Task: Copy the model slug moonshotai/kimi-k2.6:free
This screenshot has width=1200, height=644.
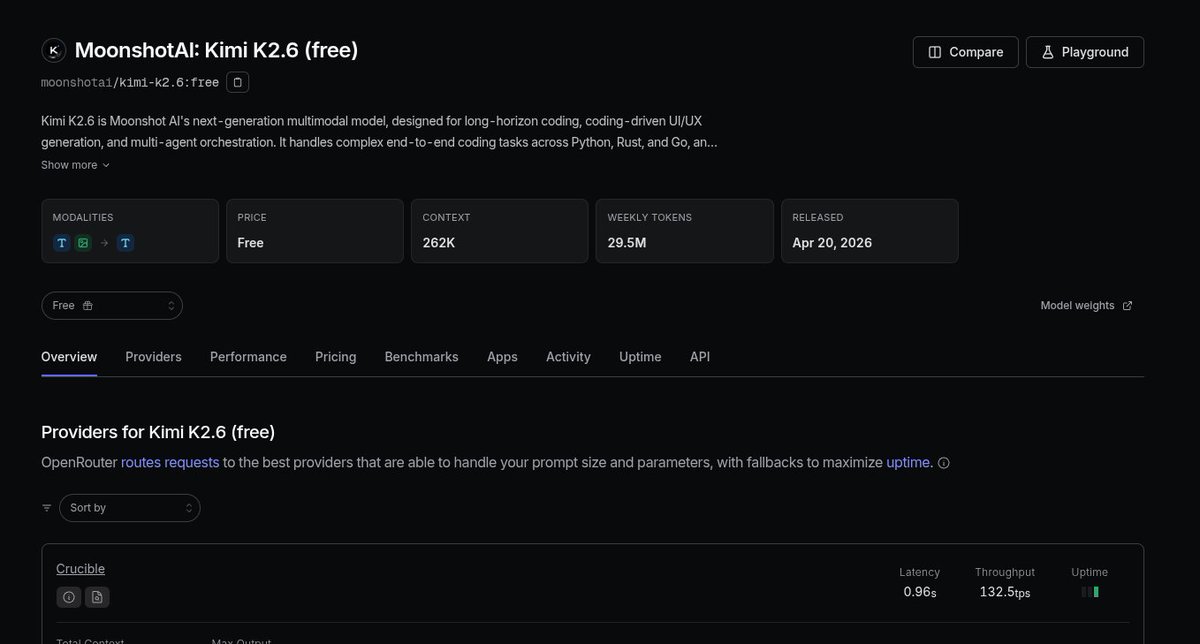Action: click(x=237, y=82)
